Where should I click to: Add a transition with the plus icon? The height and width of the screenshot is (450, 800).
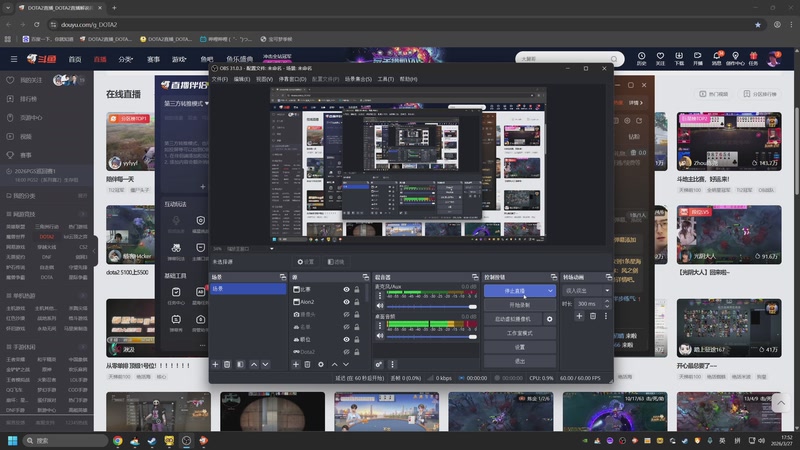click(x=579, y=316)
